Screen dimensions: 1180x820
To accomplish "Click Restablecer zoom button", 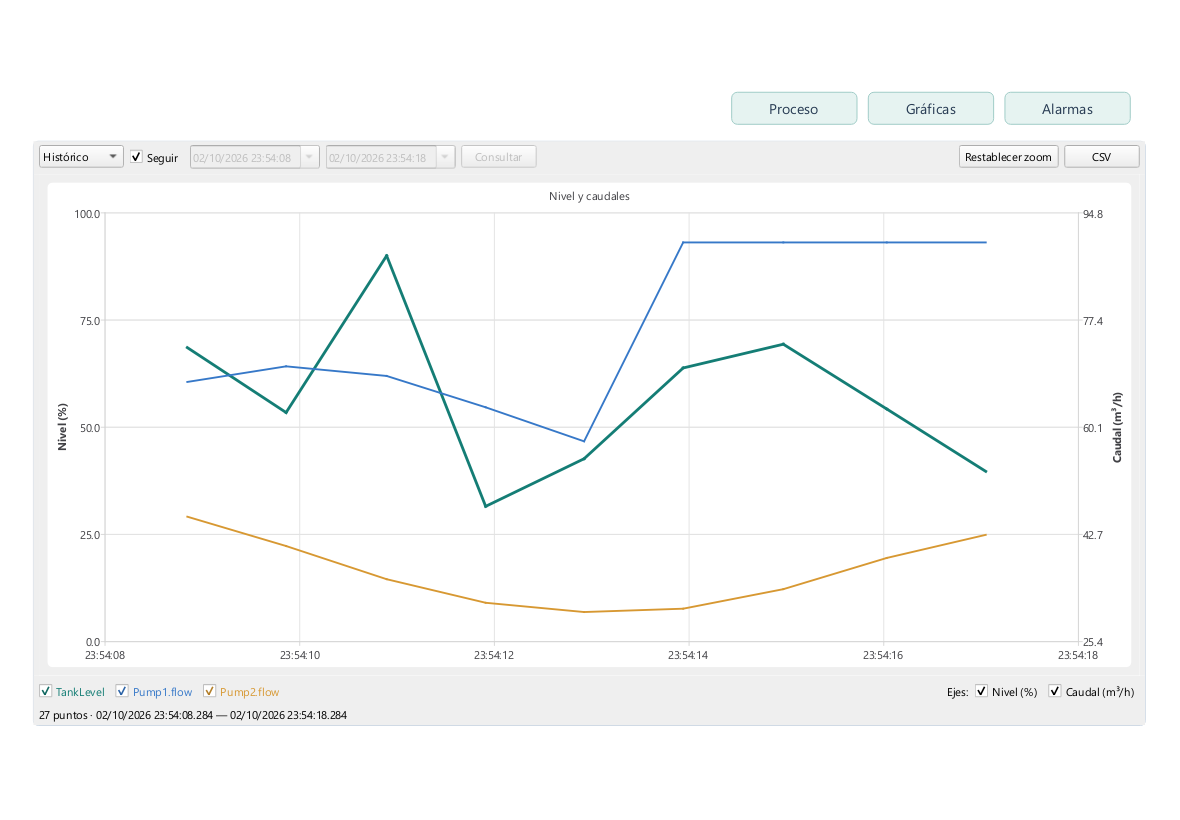I will click(x=1008, y=156).
